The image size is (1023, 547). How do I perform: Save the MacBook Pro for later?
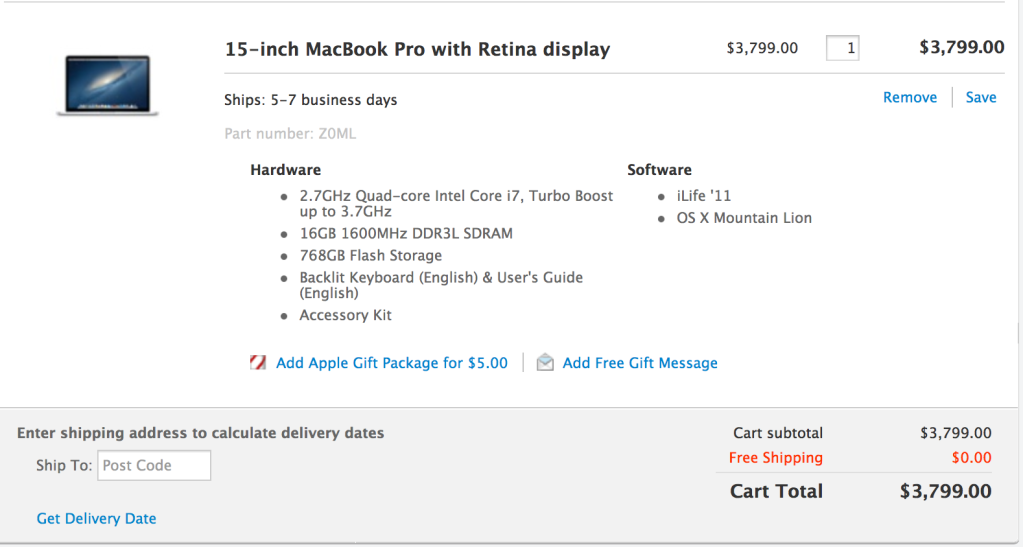pyautogui.click(x=981, y=97)
